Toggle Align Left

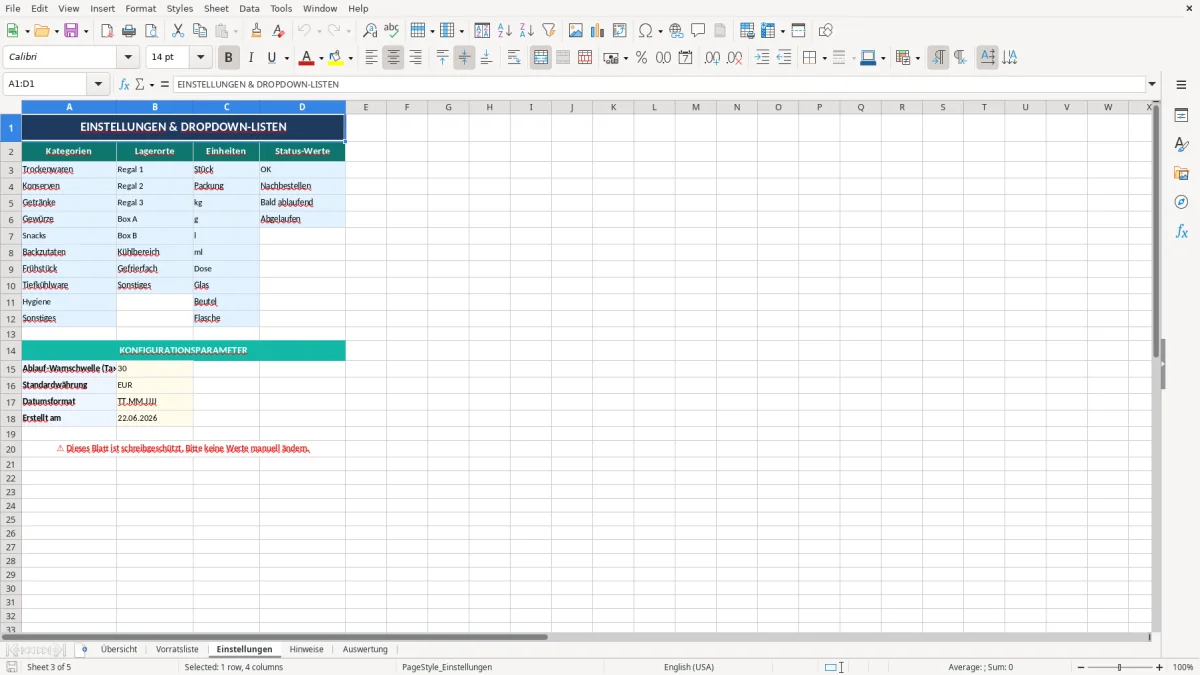coord(371,58)
